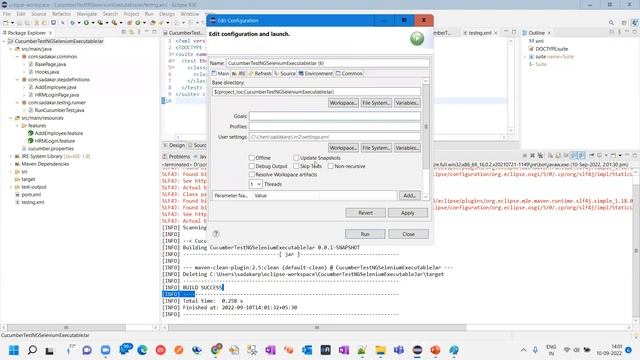Select HRMLogin.feature in Package Explorer

[55, 141]
